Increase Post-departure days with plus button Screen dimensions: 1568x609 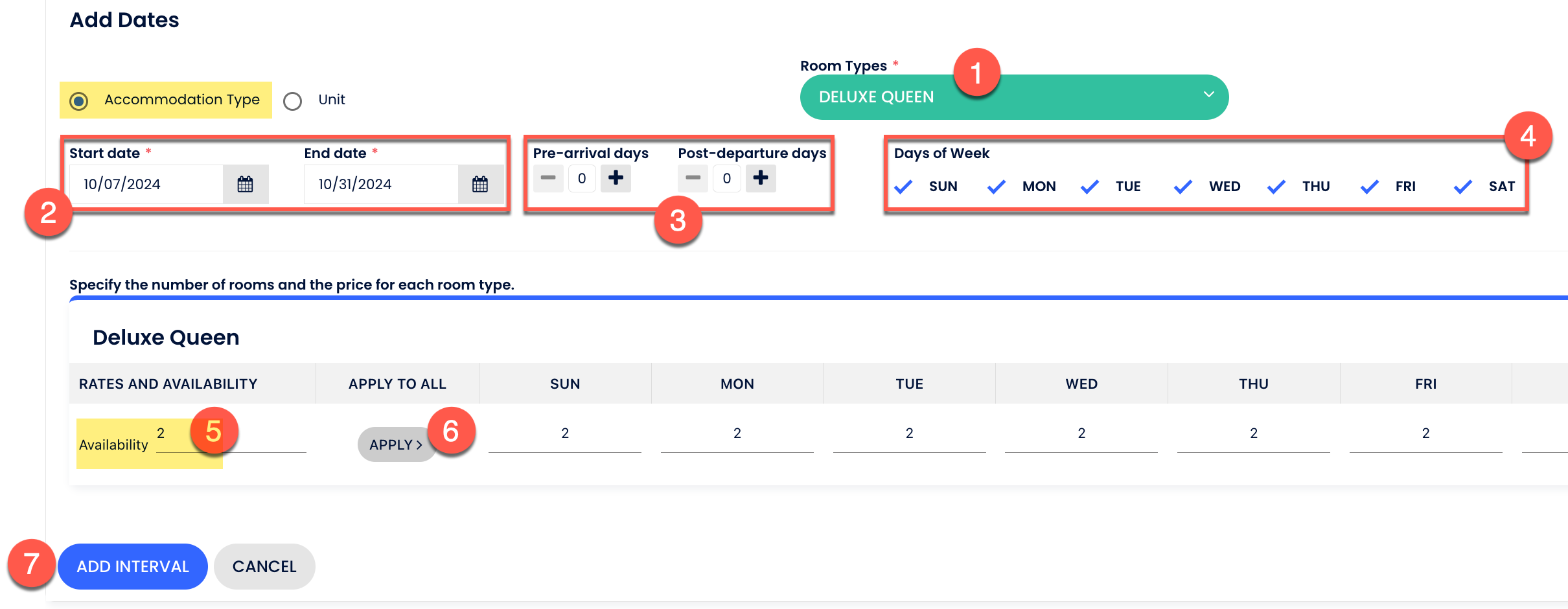click(761, 178)
